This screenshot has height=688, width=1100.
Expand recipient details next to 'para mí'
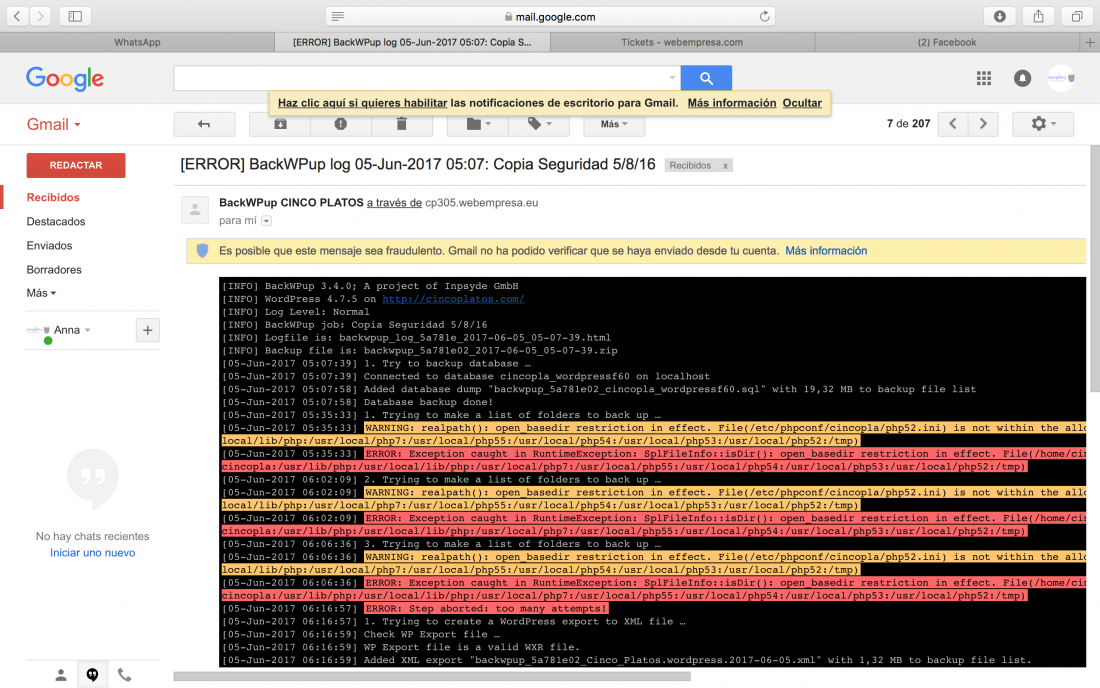pos(267,221)
